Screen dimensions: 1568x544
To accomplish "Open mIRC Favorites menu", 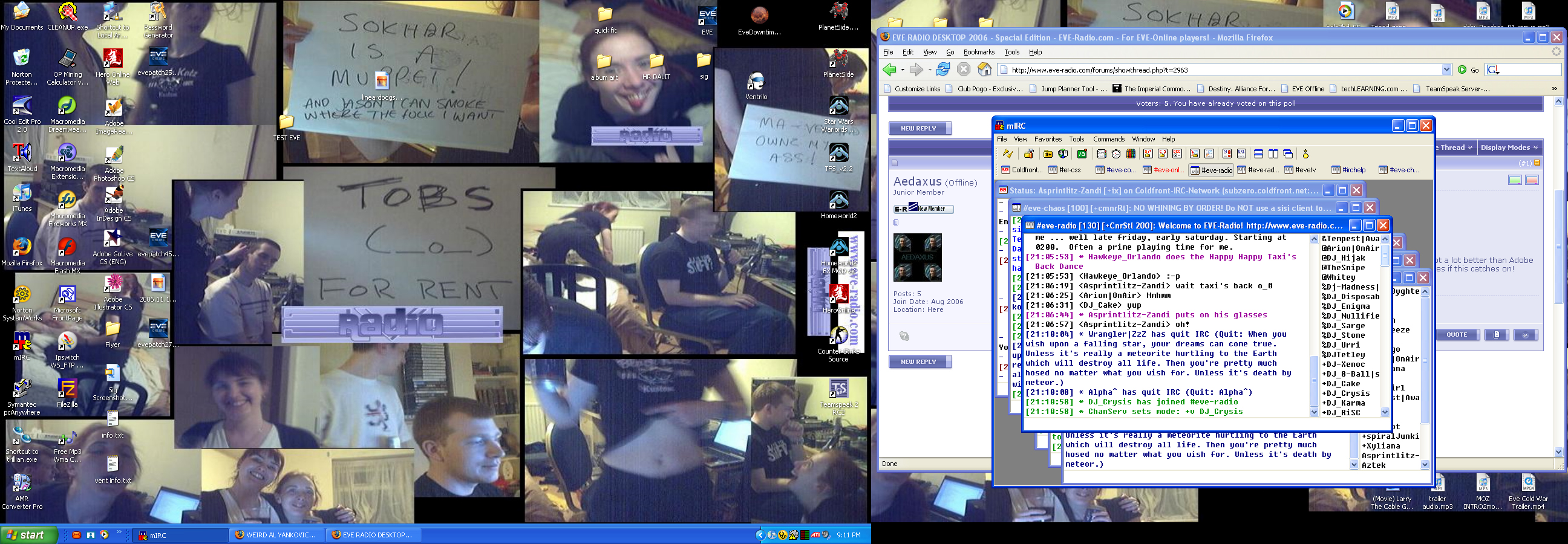I will coord(1048,140).
